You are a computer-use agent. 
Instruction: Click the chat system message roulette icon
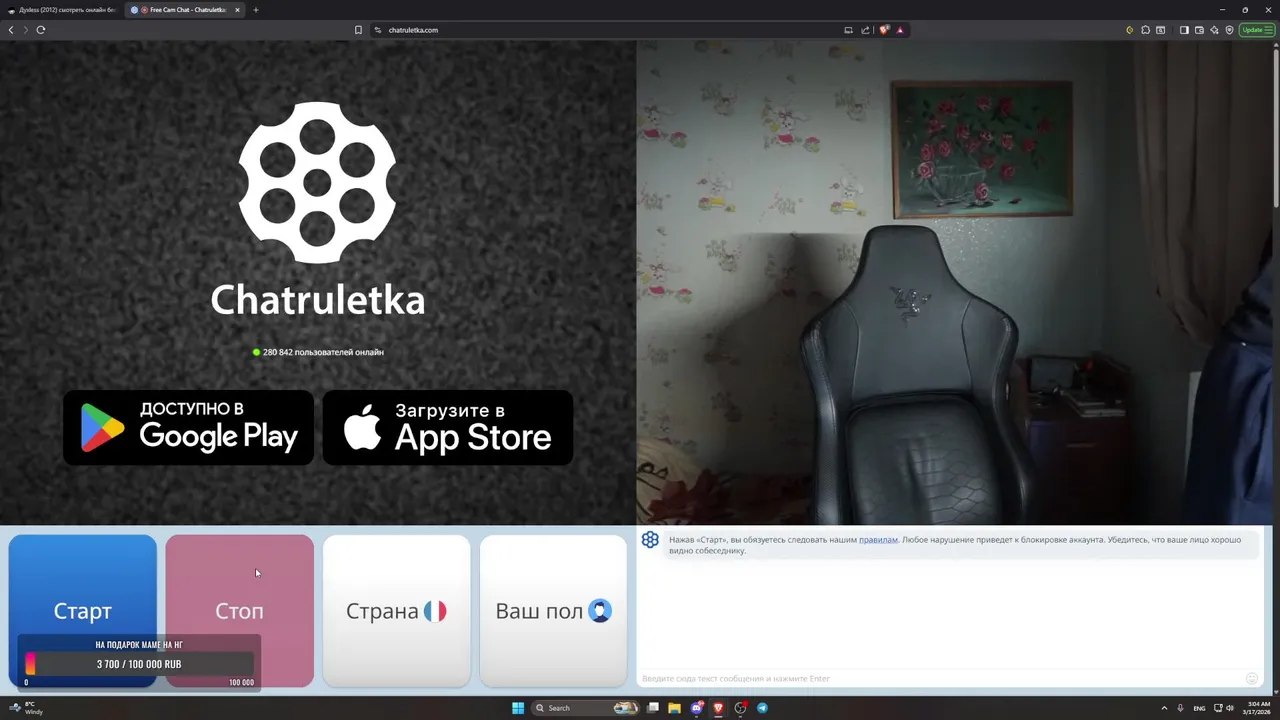point(650,540)
